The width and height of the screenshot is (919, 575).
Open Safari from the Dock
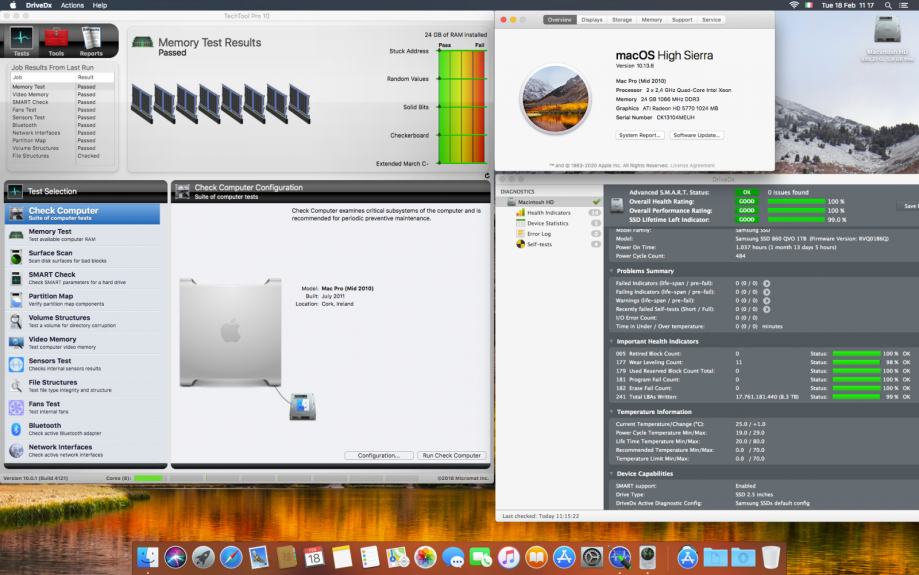point(231,557)
